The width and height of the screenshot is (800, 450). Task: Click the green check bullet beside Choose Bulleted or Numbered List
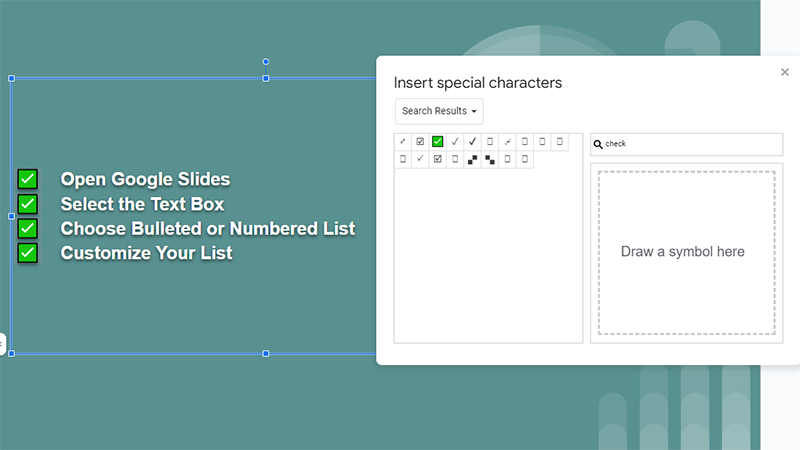pos(28,228)
